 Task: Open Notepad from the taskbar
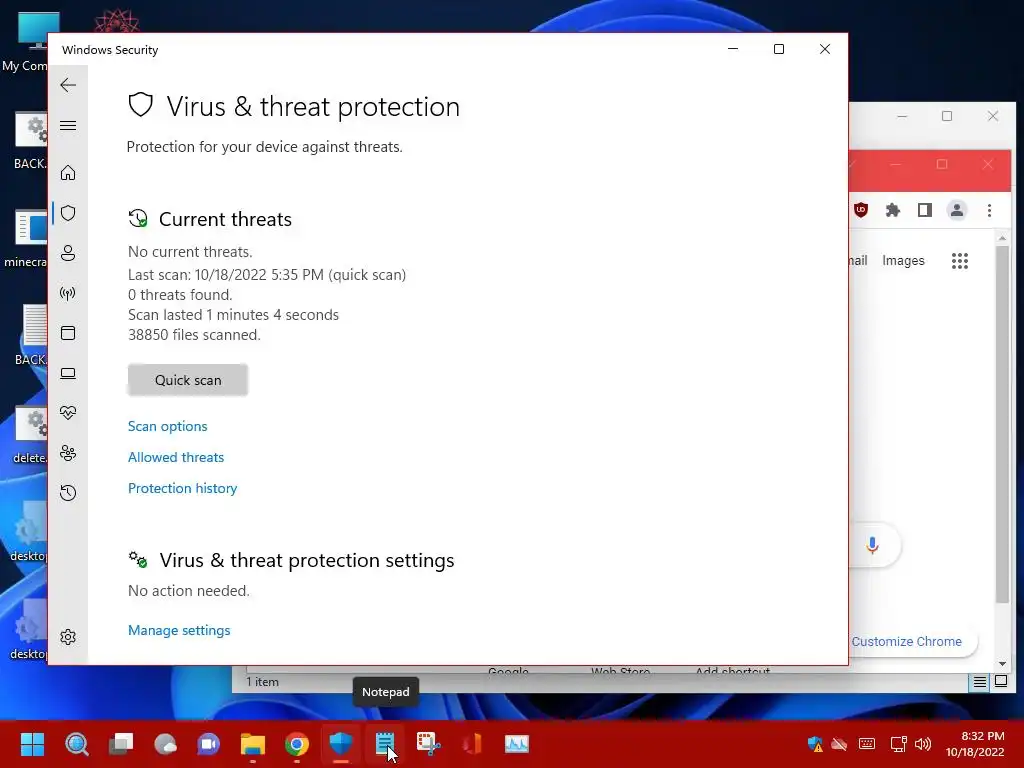385,744
